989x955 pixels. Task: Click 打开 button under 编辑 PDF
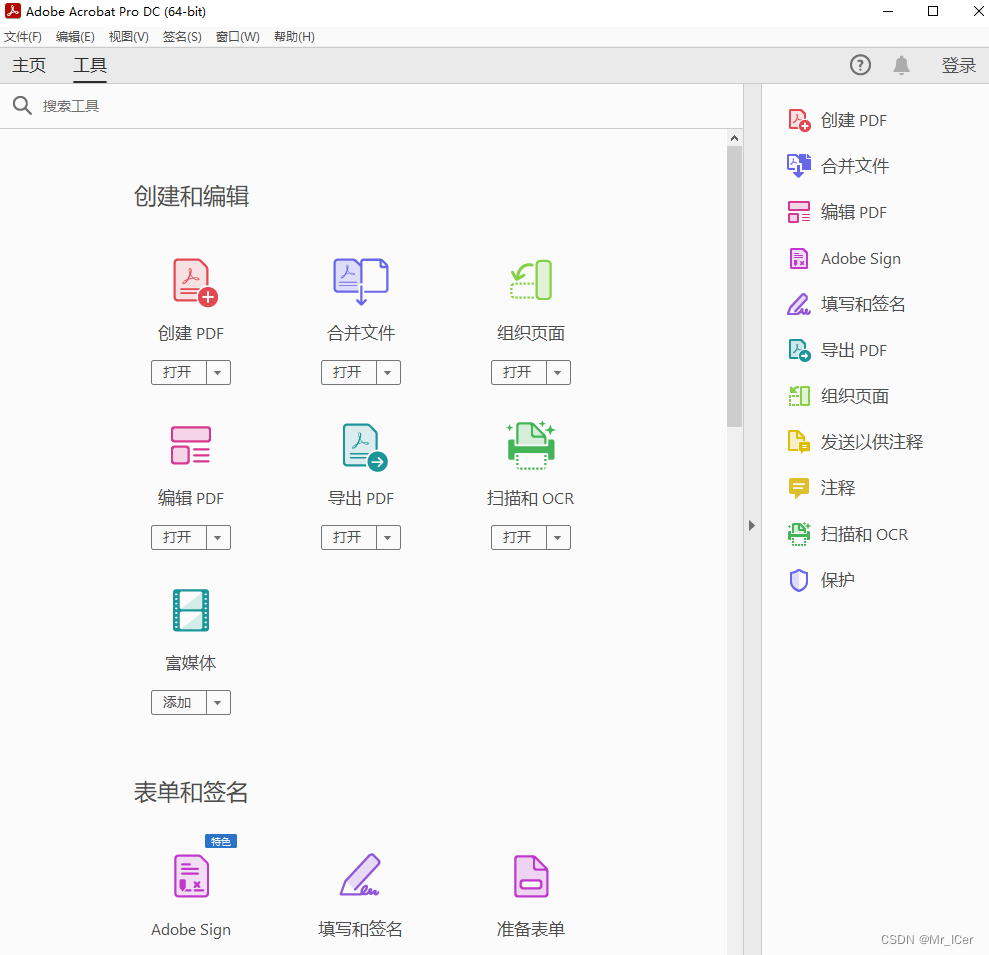(178, 537)
